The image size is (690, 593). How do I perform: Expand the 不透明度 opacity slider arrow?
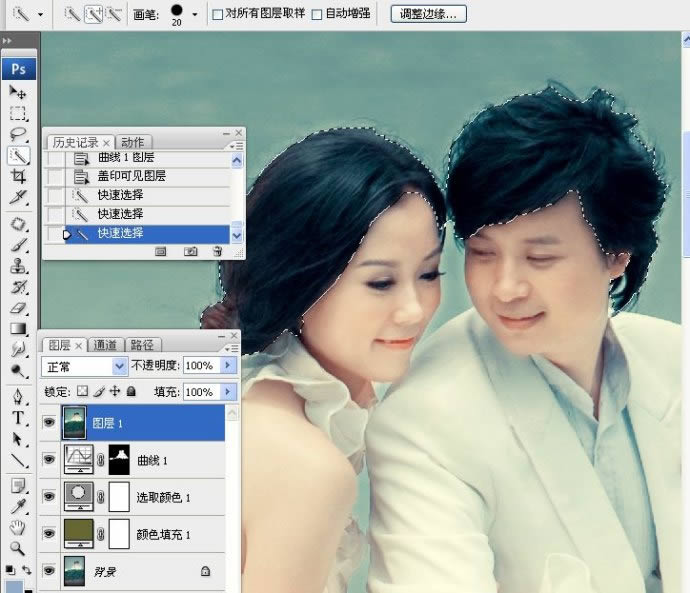pos(228,366)
